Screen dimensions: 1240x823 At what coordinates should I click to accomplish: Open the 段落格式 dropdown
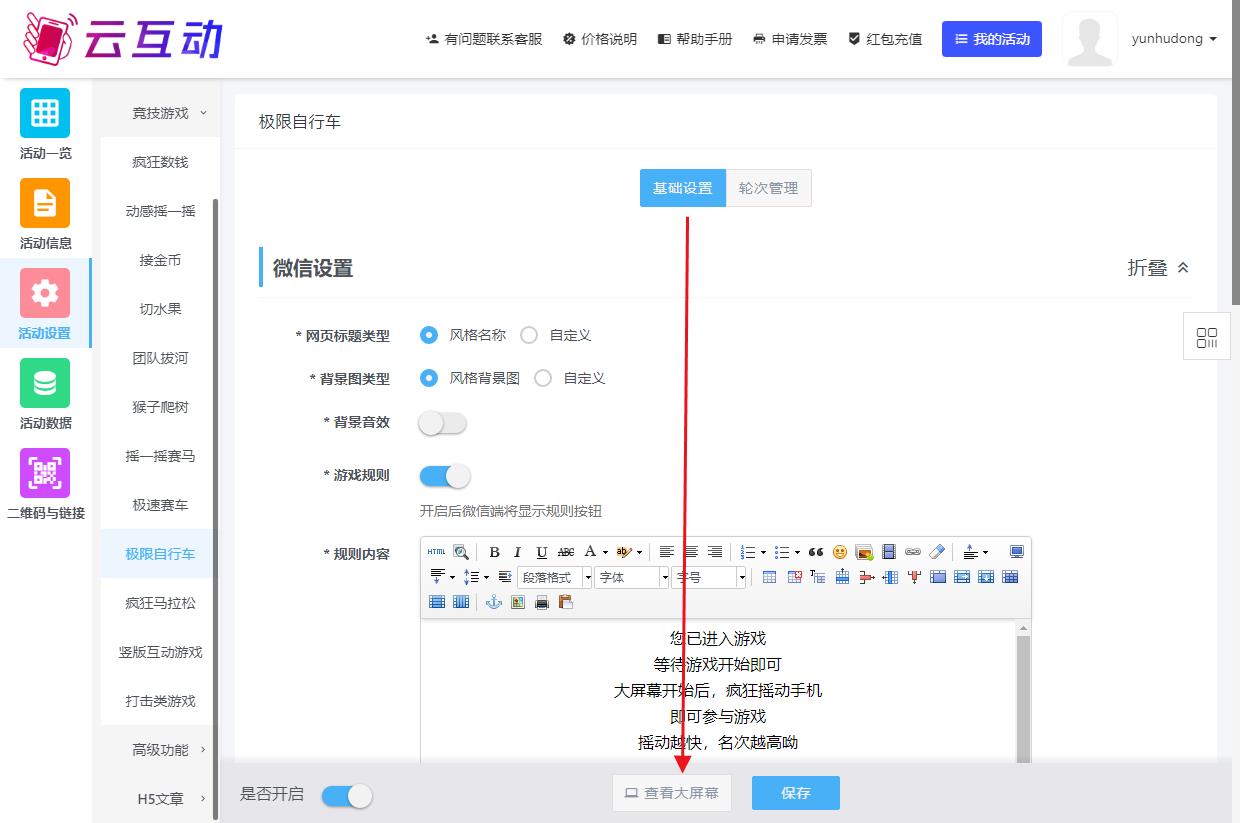coord(555,577)
